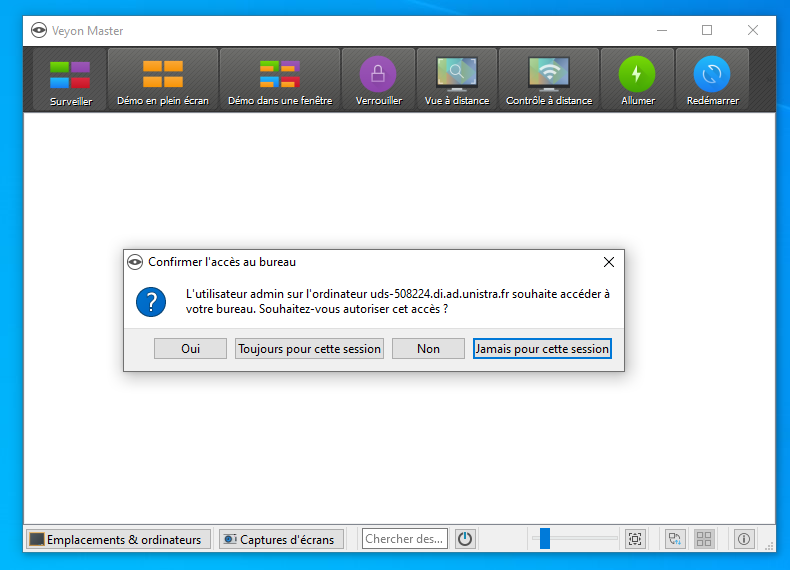Click the Chercher des... search field
The image size is (790, 570).
(x=404, y=539)
